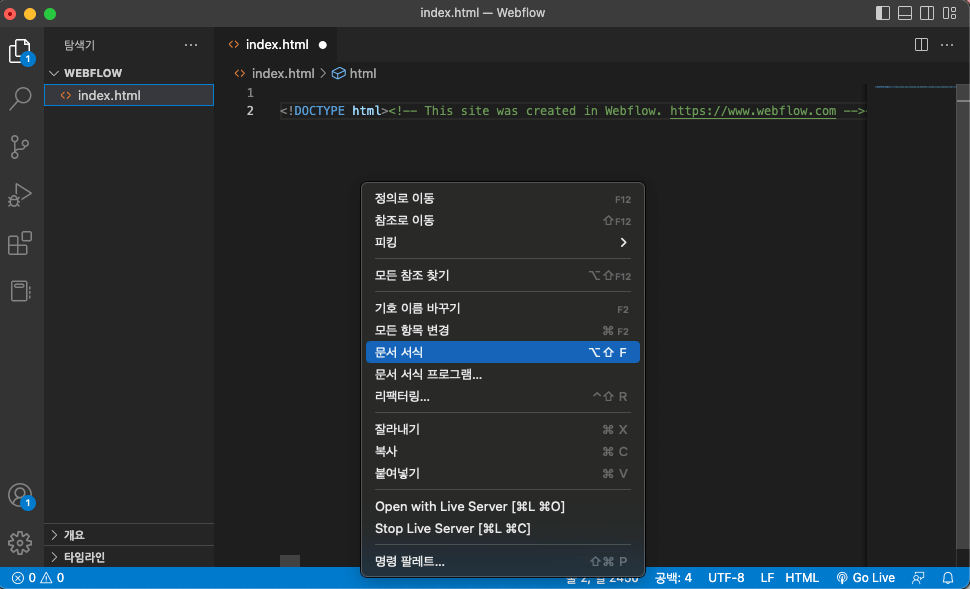The image size is (970, 589).
Task: Open the Run and Debug view
Action: click(x=20, y=195)
